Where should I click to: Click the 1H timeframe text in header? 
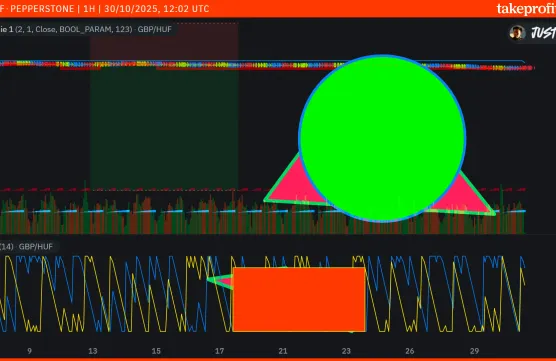[x=89, y=9]
